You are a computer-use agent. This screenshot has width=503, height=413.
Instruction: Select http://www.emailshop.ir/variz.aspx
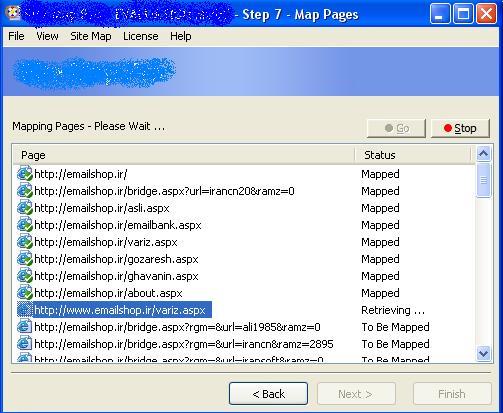coord(122,310)
